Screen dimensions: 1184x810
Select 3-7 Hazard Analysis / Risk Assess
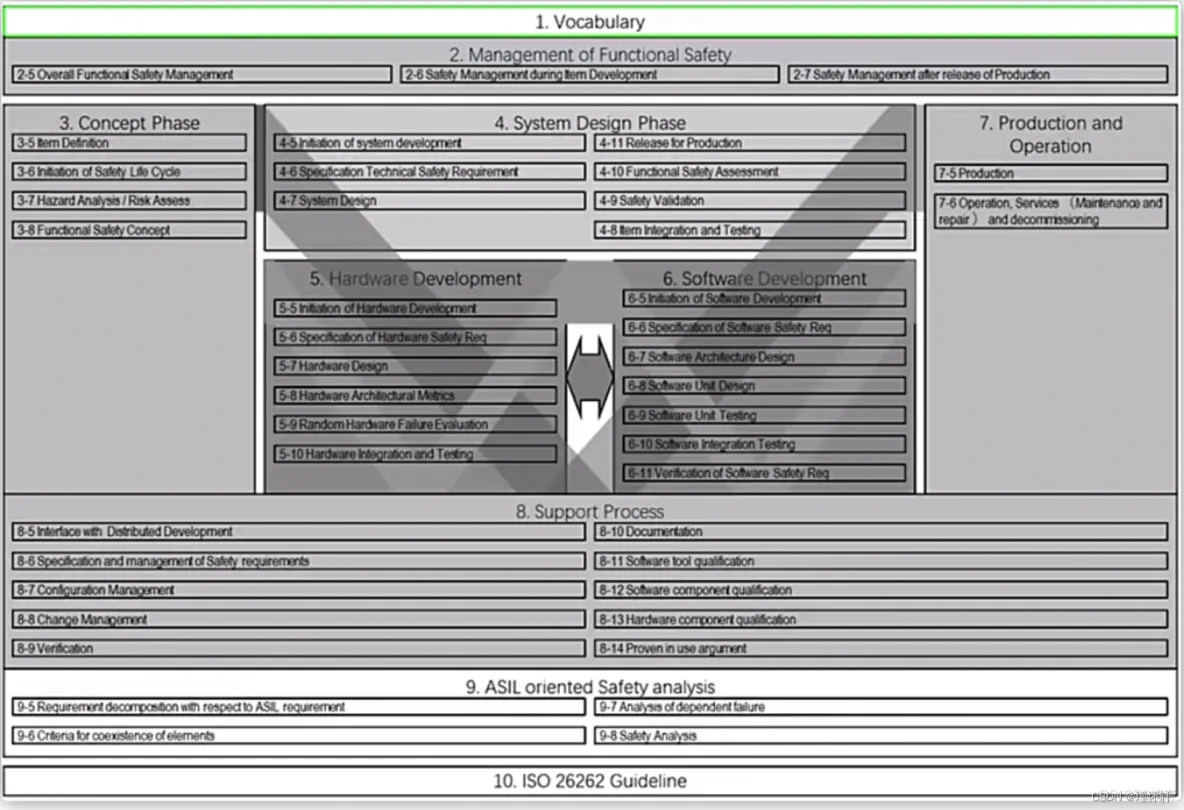click(x=129, y=201)
